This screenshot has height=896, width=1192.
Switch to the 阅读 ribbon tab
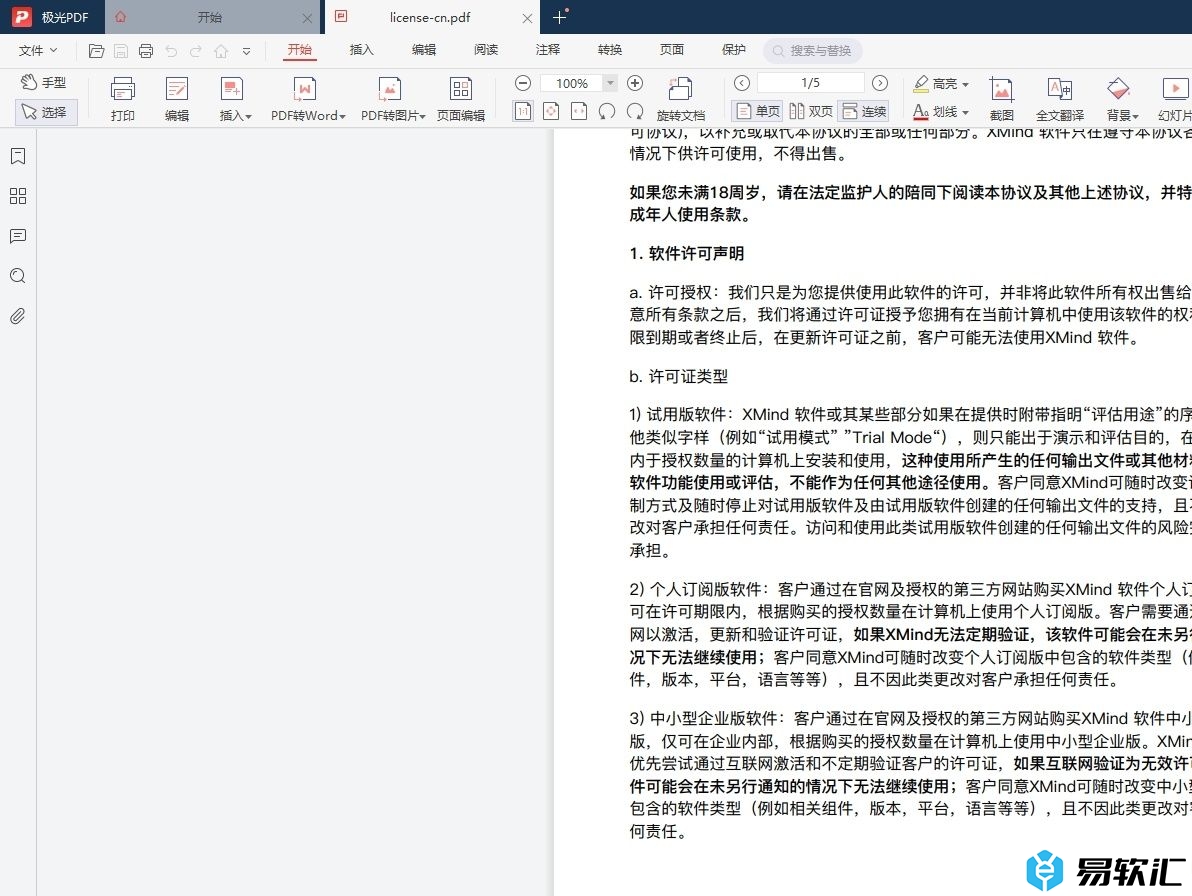[x=486, y=49]
